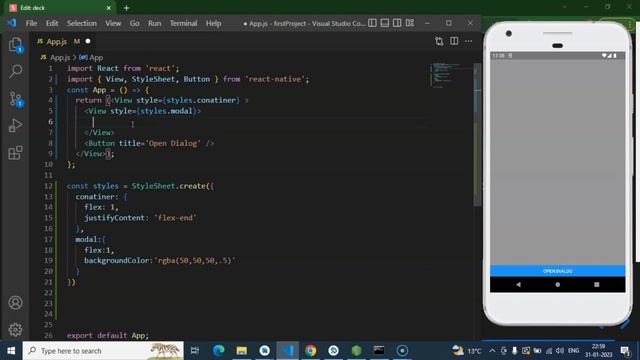Viewport: 640px width, 360px height.
Task: Show hidden system tray icons
Action: pos(492,351)
